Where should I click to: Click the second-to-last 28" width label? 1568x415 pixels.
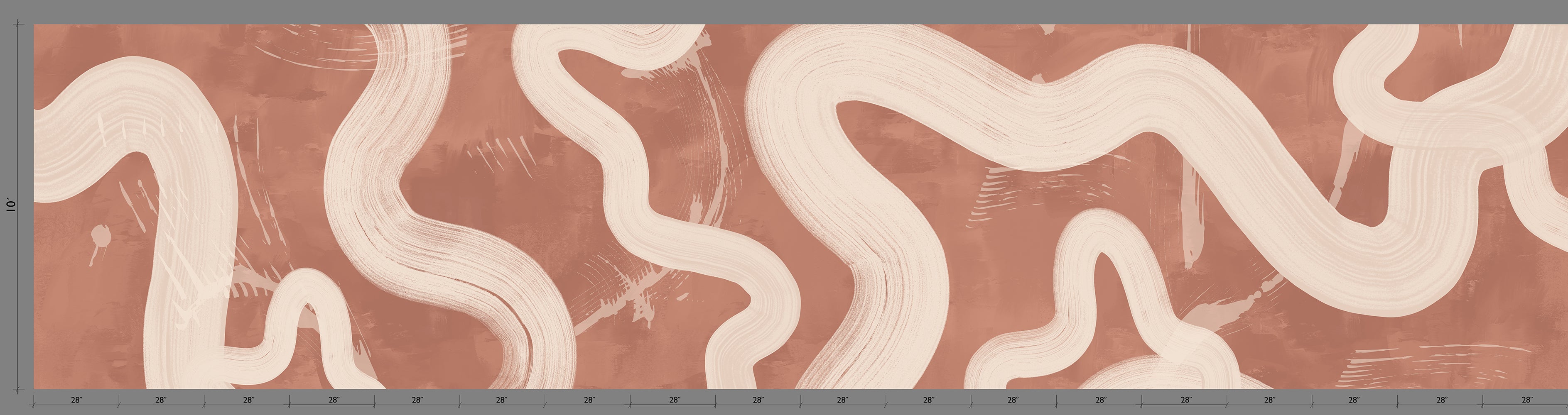(x=1442, y=400)
